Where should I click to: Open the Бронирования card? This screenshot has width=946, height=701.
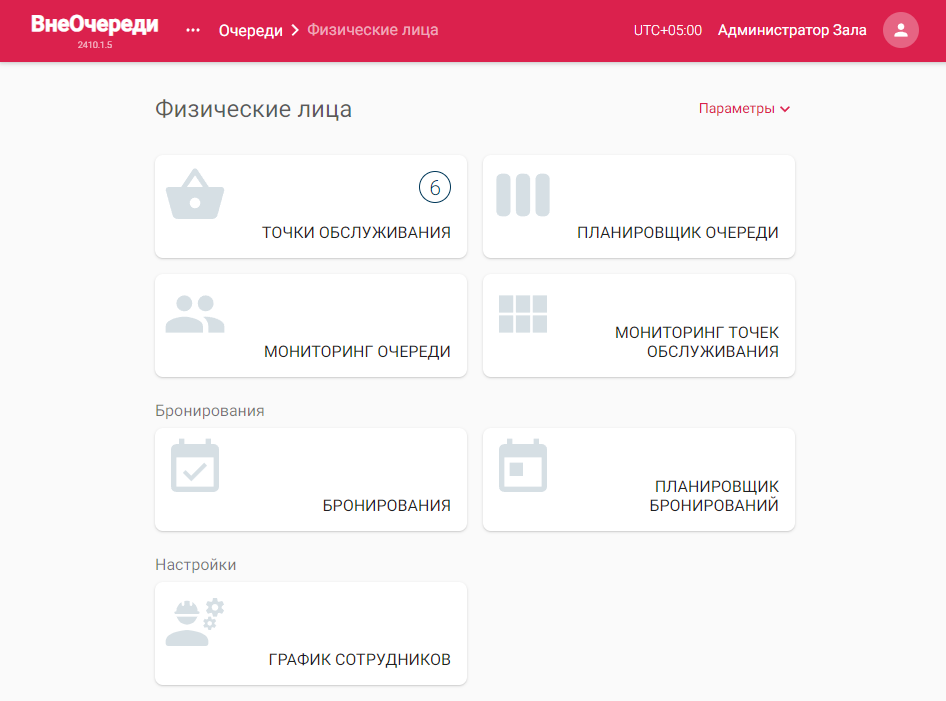point(311,480)
